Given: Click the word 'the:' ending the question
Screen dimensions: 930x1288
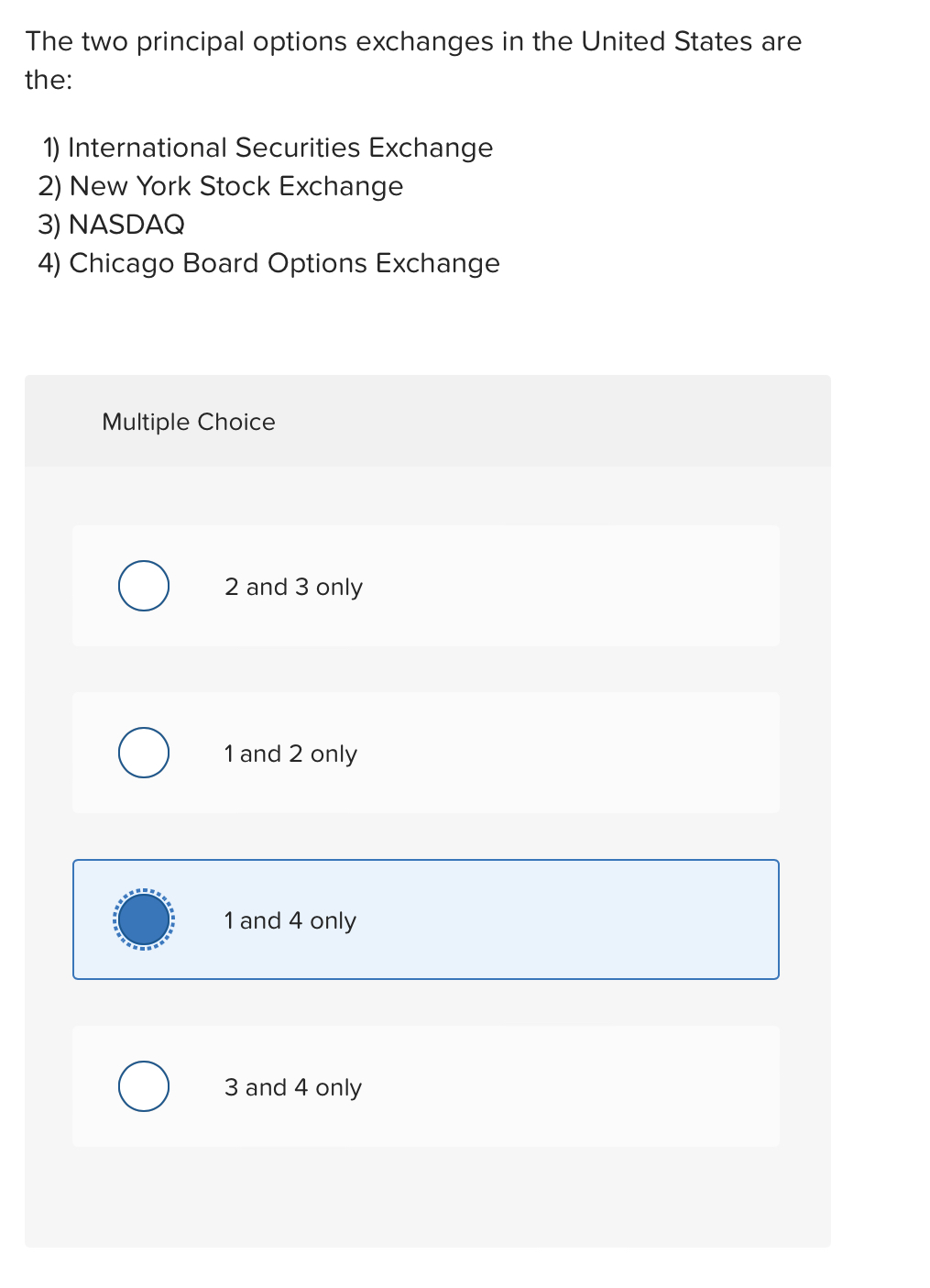Looking at the screenshot, I should coord(49,80).
